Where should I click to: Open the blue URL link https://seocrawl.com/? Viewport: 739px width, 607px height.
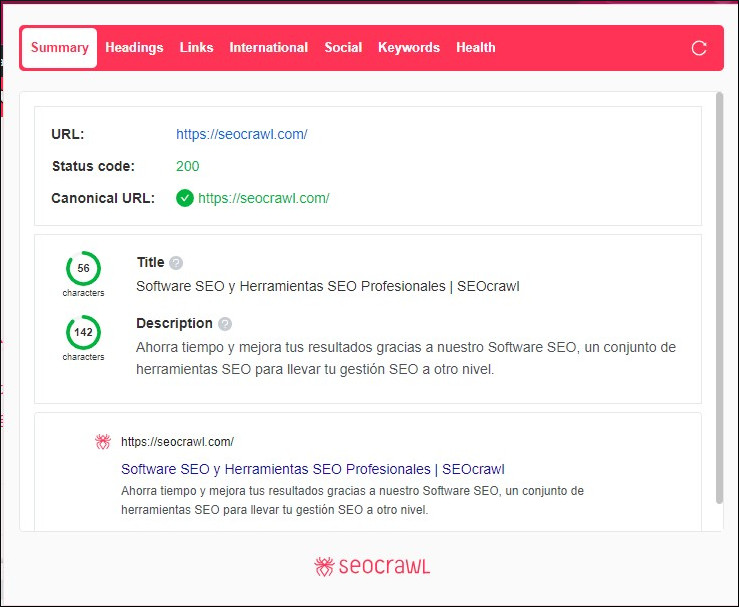point(242,134)
